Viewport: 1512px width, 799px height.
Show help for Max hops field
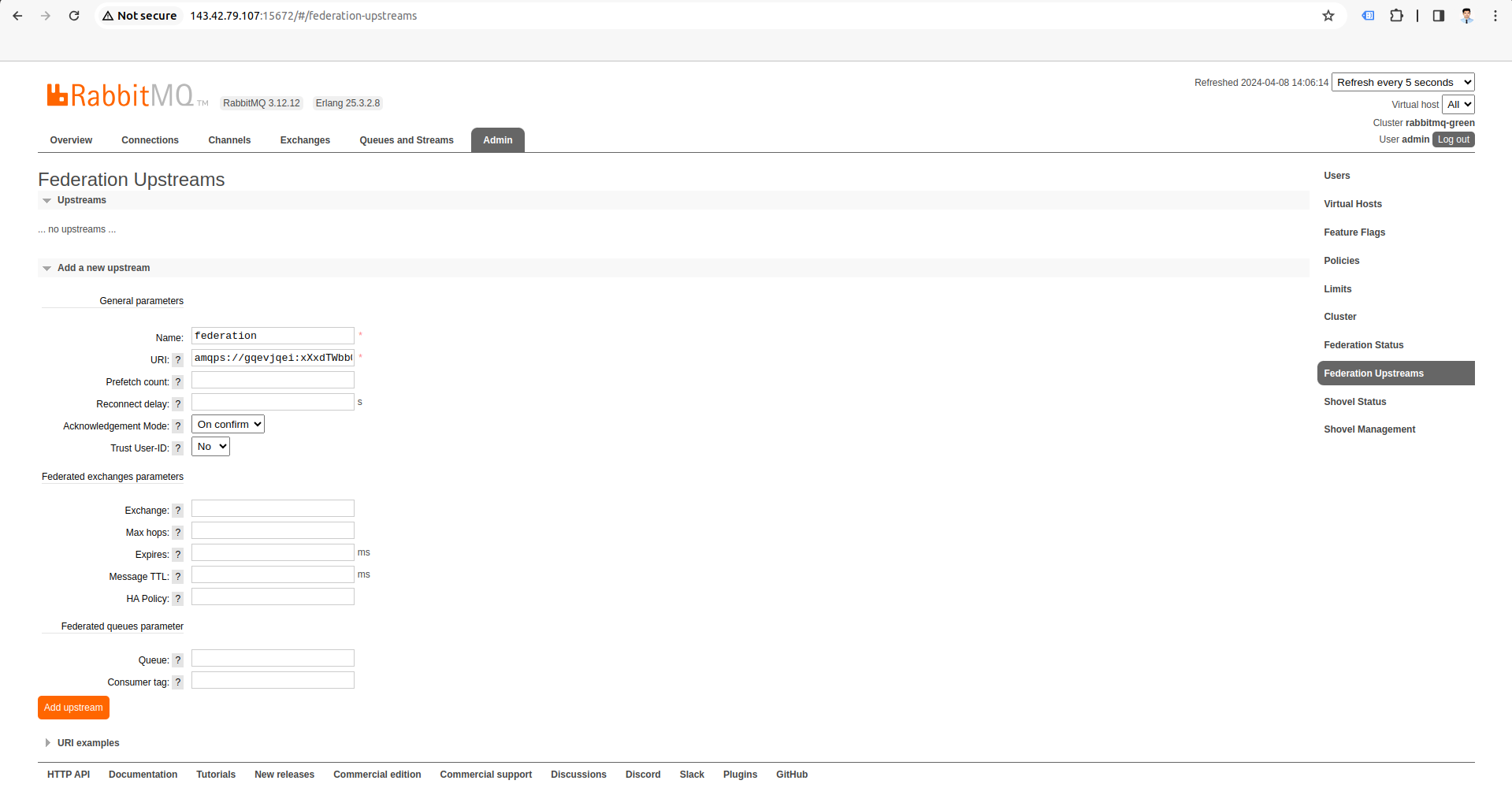[178, 533]
